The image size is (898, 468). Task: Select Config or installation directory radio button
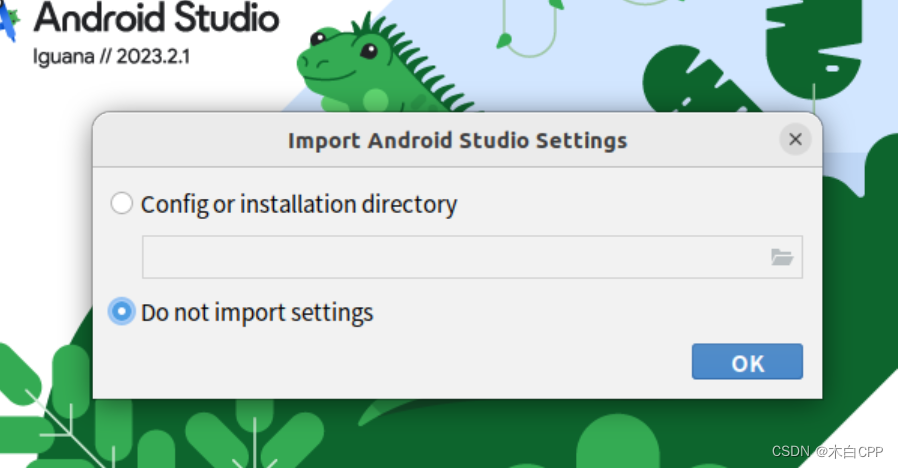coord(121,203)
